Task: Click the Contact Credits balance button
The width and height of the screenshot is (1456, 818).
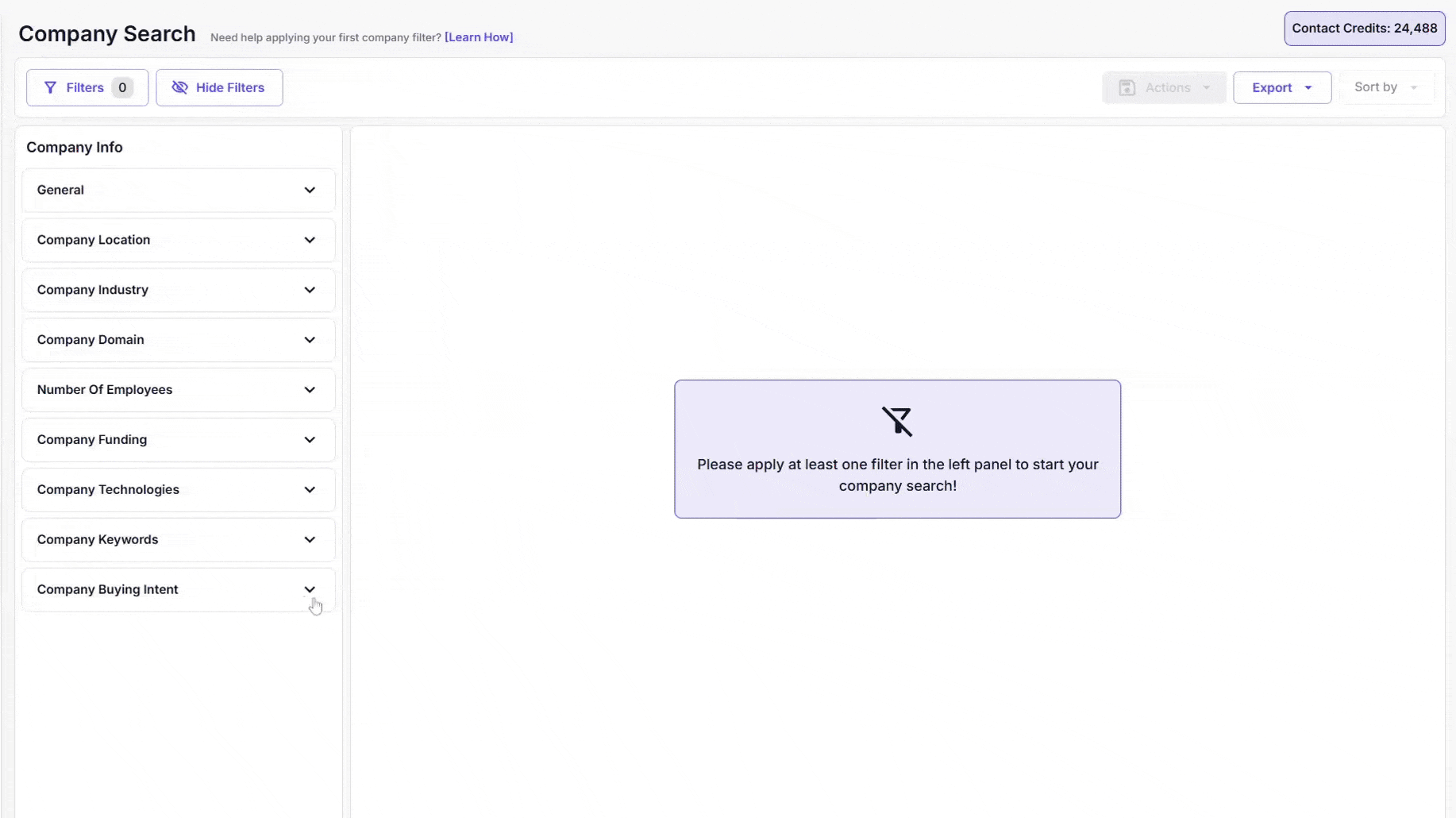Action: 1364,29
